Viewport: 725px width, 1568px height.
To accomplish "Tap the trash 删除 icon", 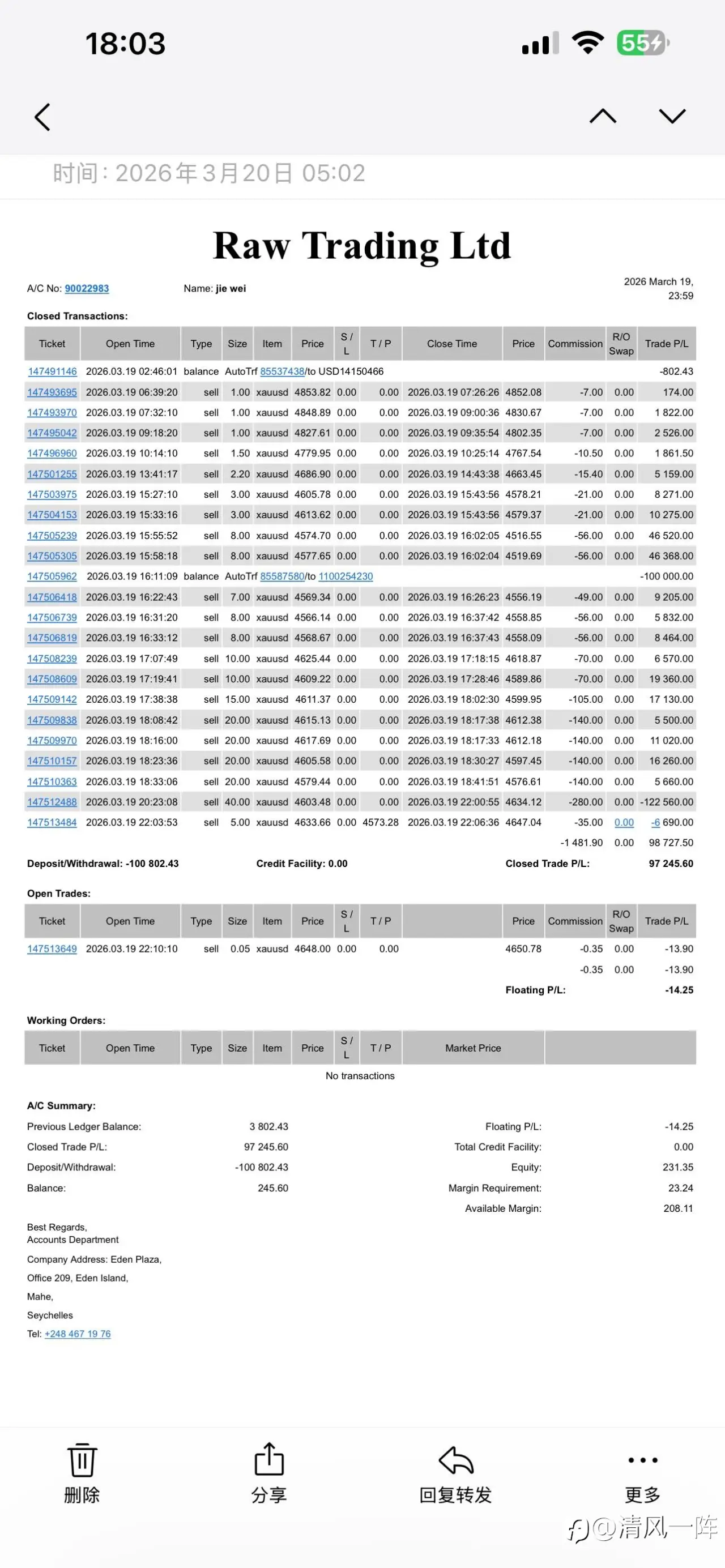I will pyautogui.click(x=82, y=1460).
